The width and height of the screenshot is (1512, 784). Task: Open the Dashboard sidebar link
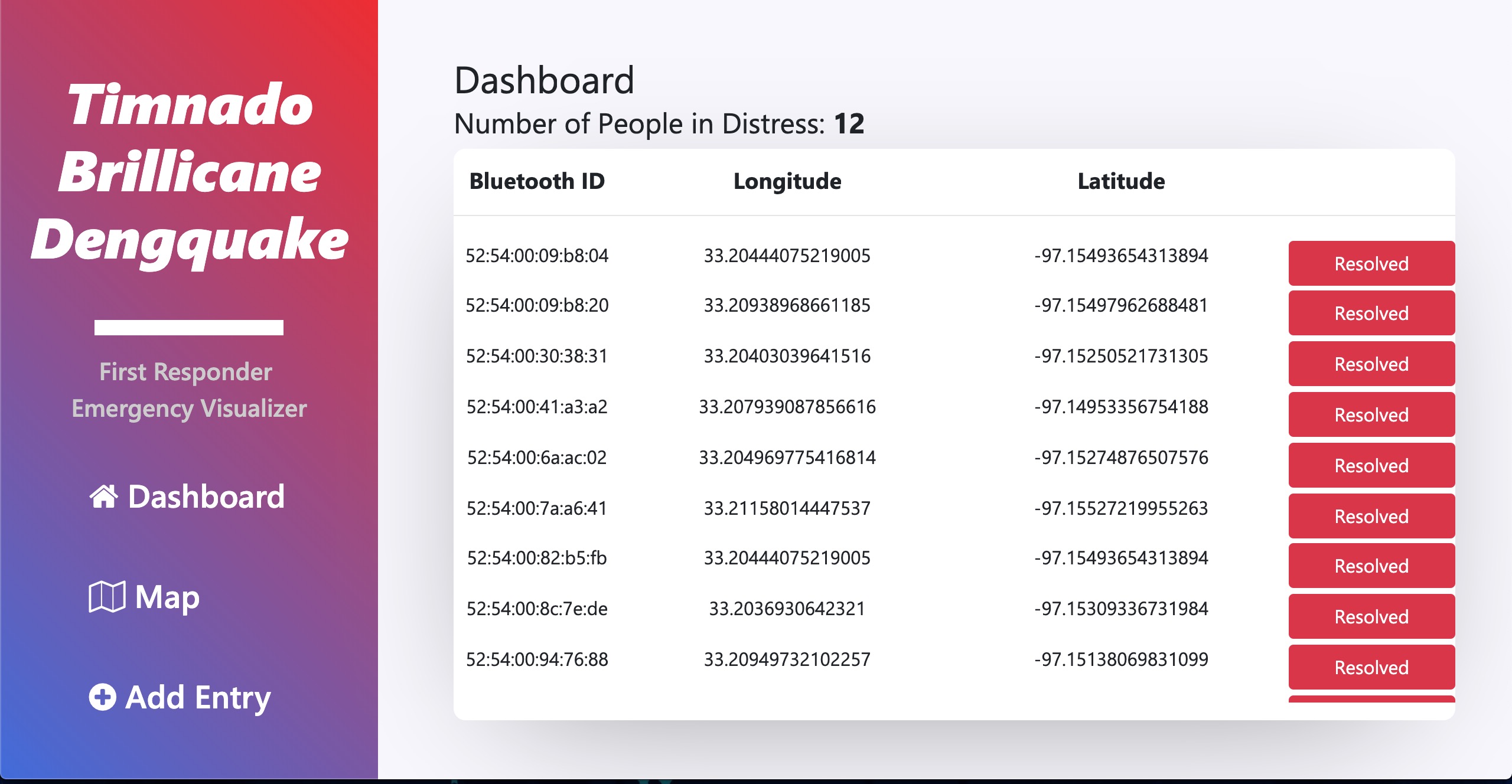pyautogui.click(x=206, y=496)
